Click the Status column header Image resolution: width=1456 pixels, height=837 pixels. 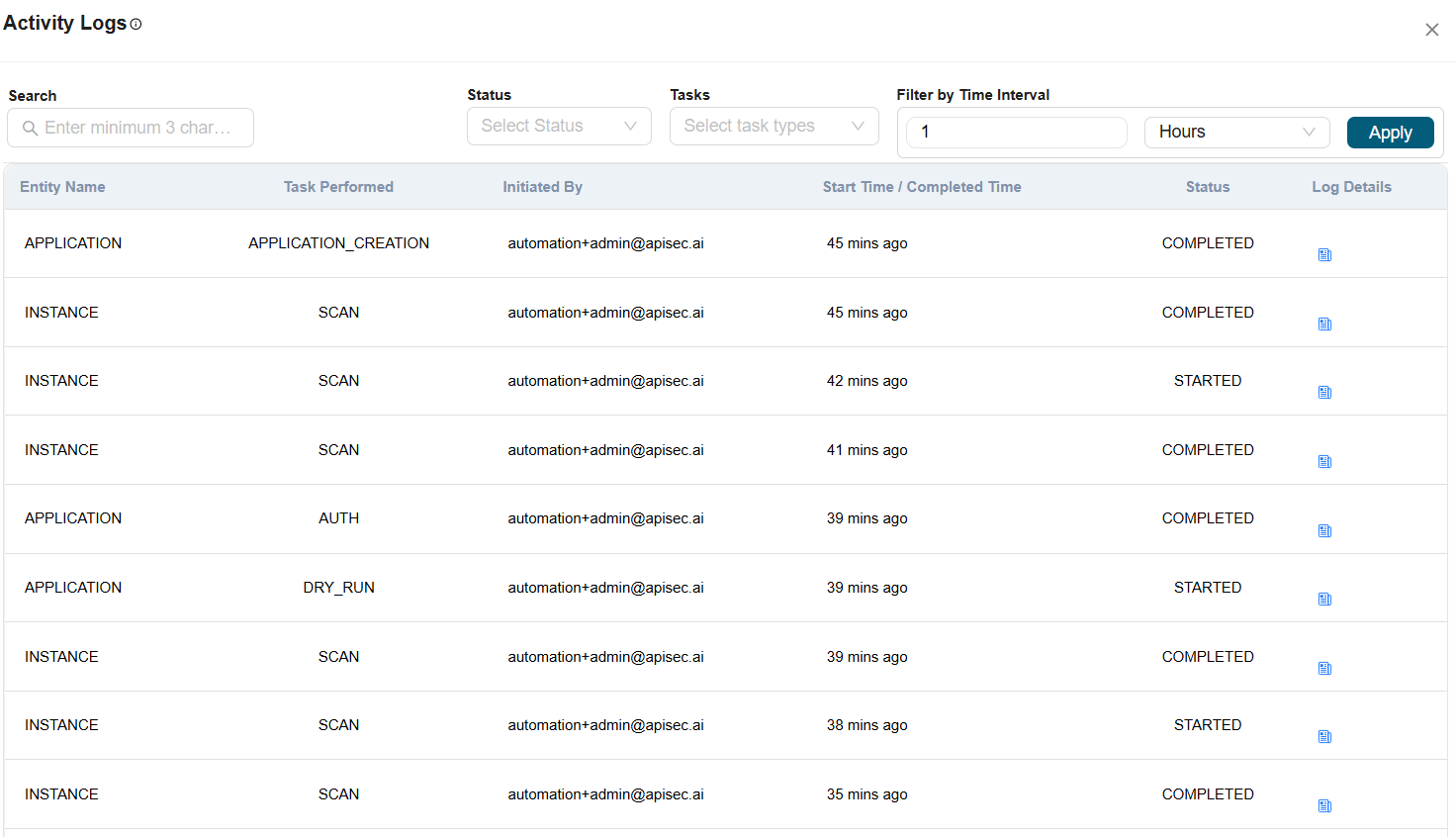point(1208,186)
